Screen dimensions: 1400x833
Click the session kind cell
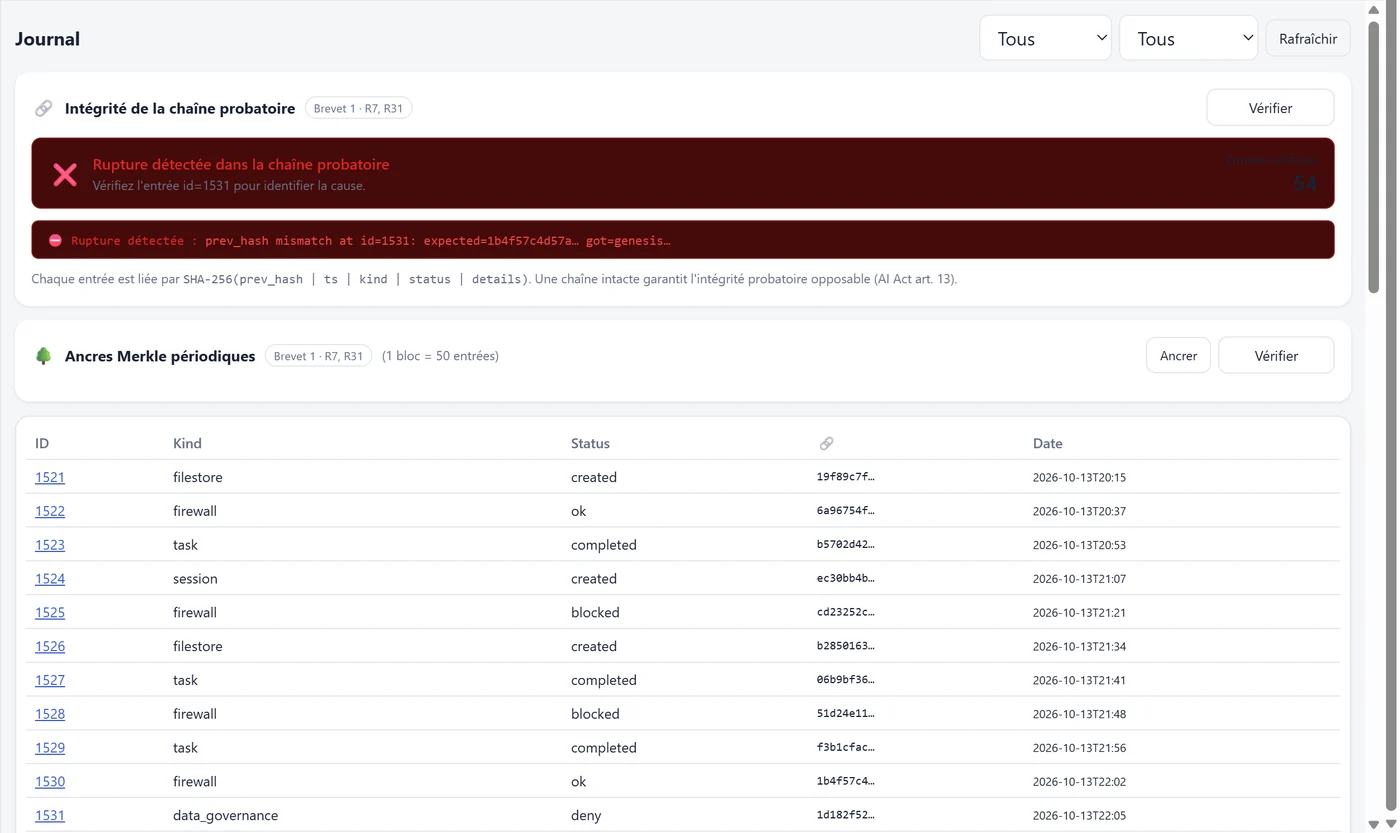(x=195, y=579)
